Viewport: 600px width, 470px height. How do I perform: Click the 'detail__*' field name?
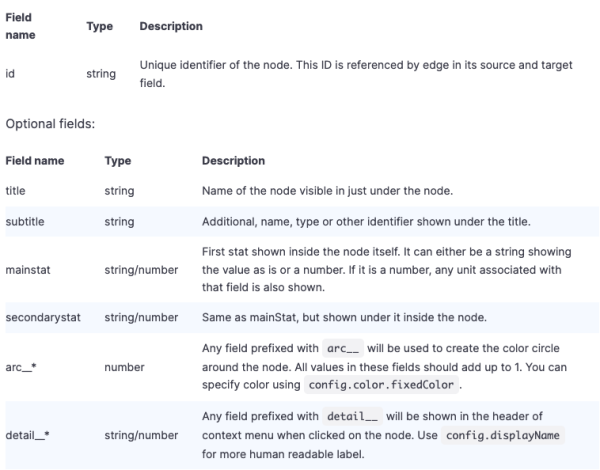click(28, 435)
